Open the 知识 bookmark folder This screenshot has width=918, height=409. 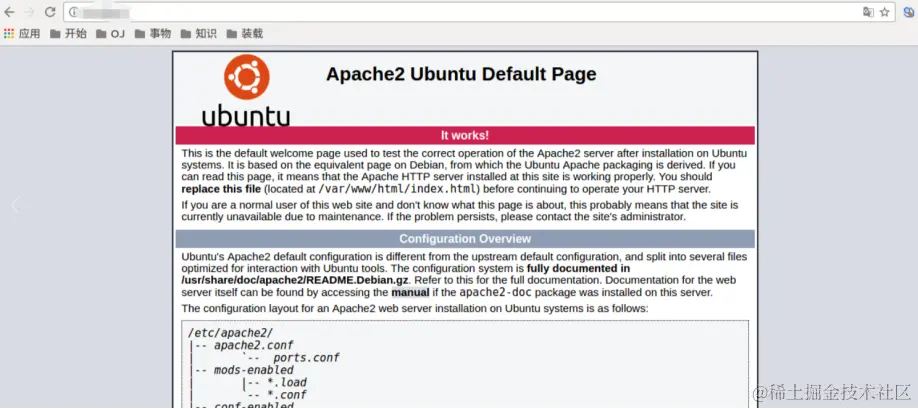tap(198, 34)
